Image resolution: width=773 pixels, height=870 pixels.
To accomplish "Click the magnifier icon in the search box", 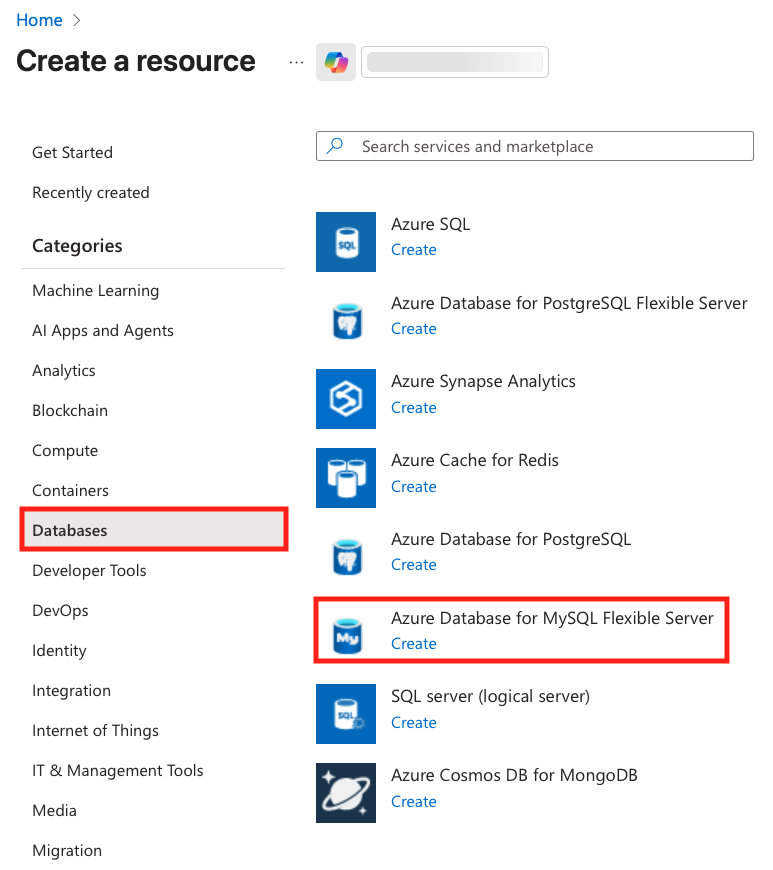I will pos(335,146).
